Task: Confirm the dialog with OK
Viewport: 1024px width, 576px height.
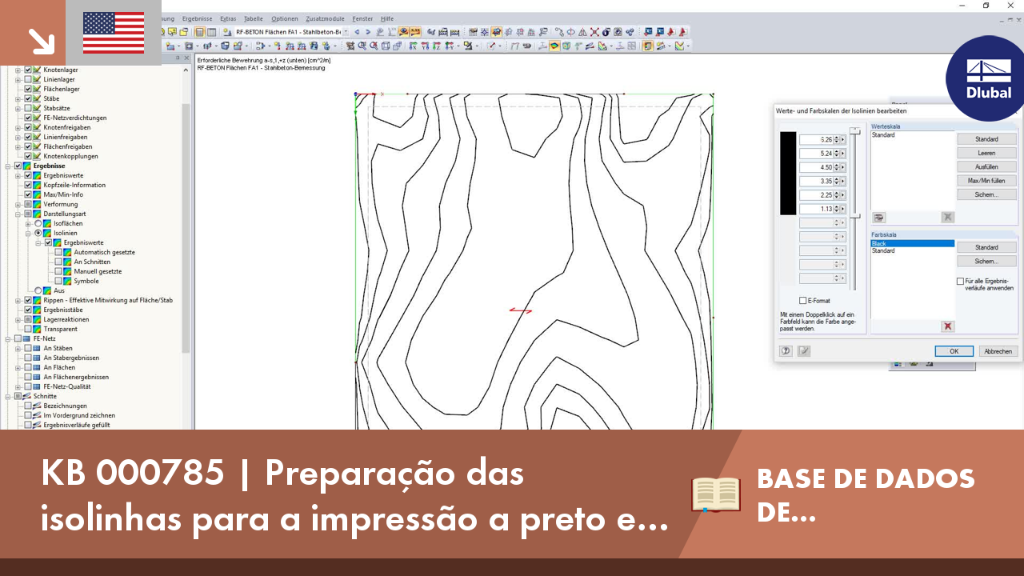Action: pos(953,351)
